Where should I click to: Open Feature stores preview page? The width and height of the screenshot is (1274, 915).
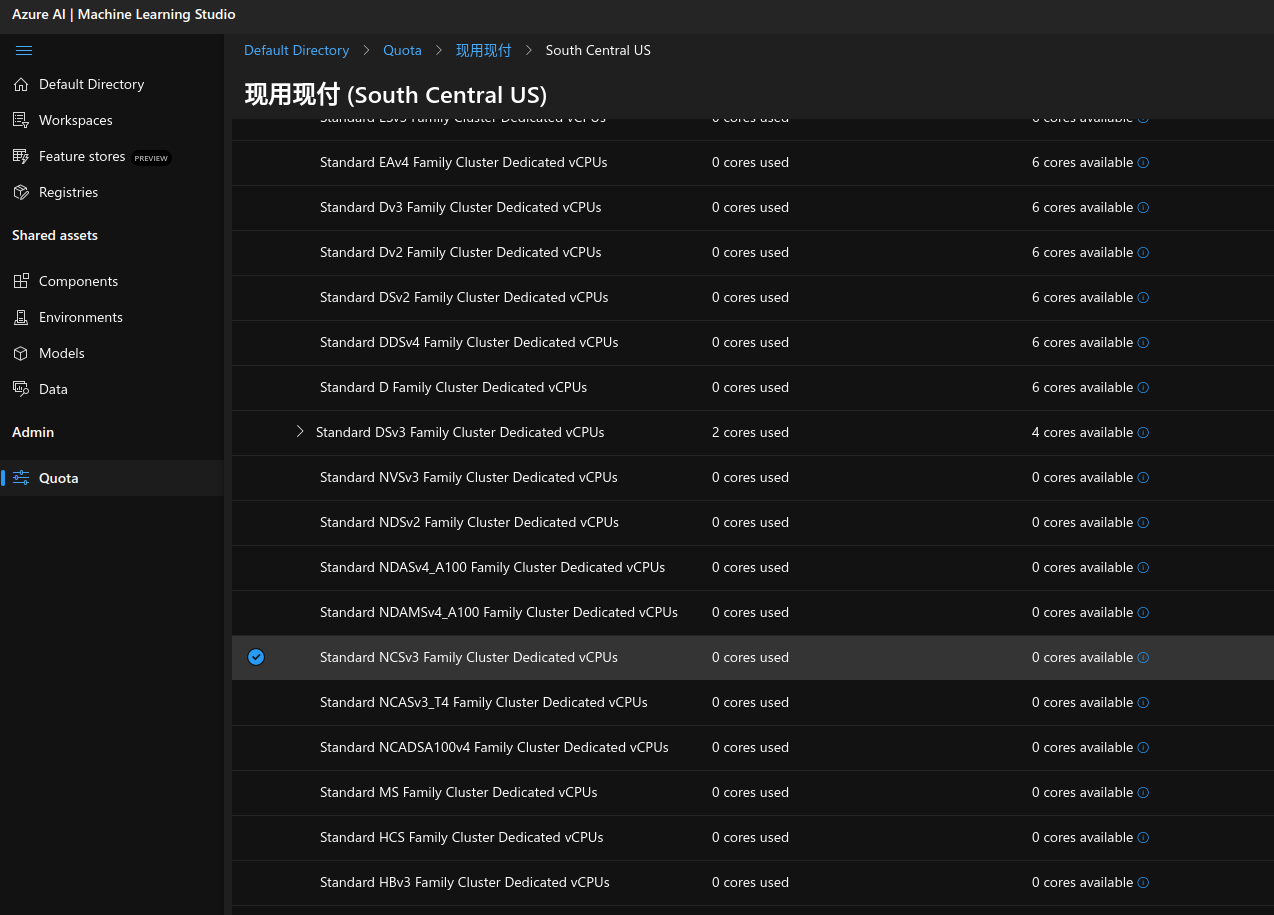click(112, 156)
